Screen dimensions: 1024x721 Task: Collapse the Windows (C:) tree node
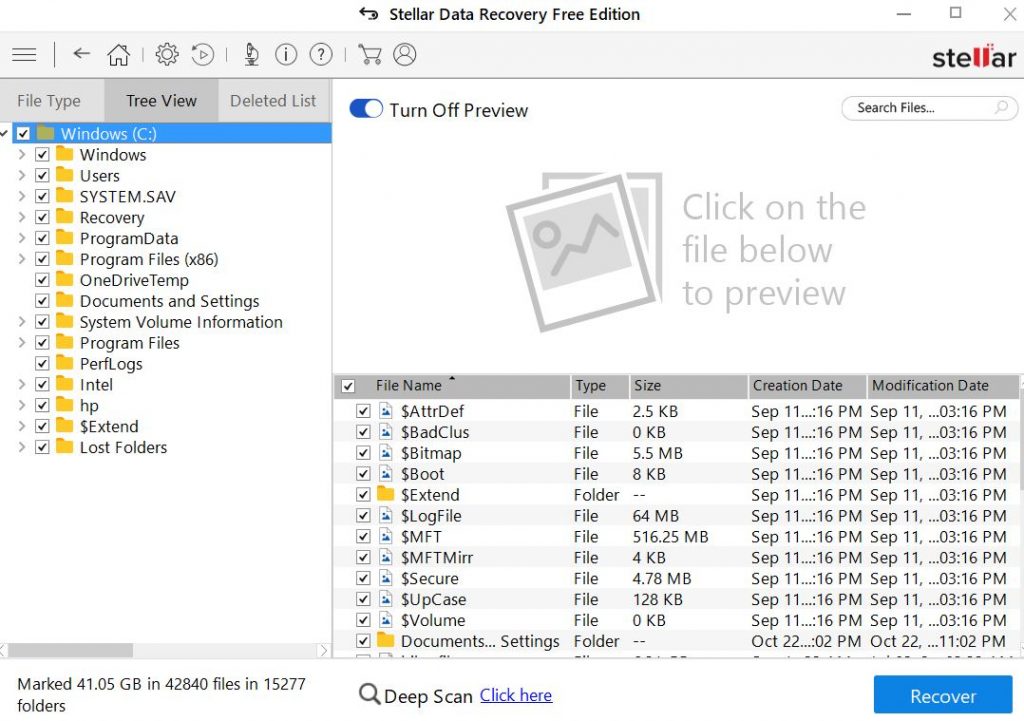[x=5, y=133]
